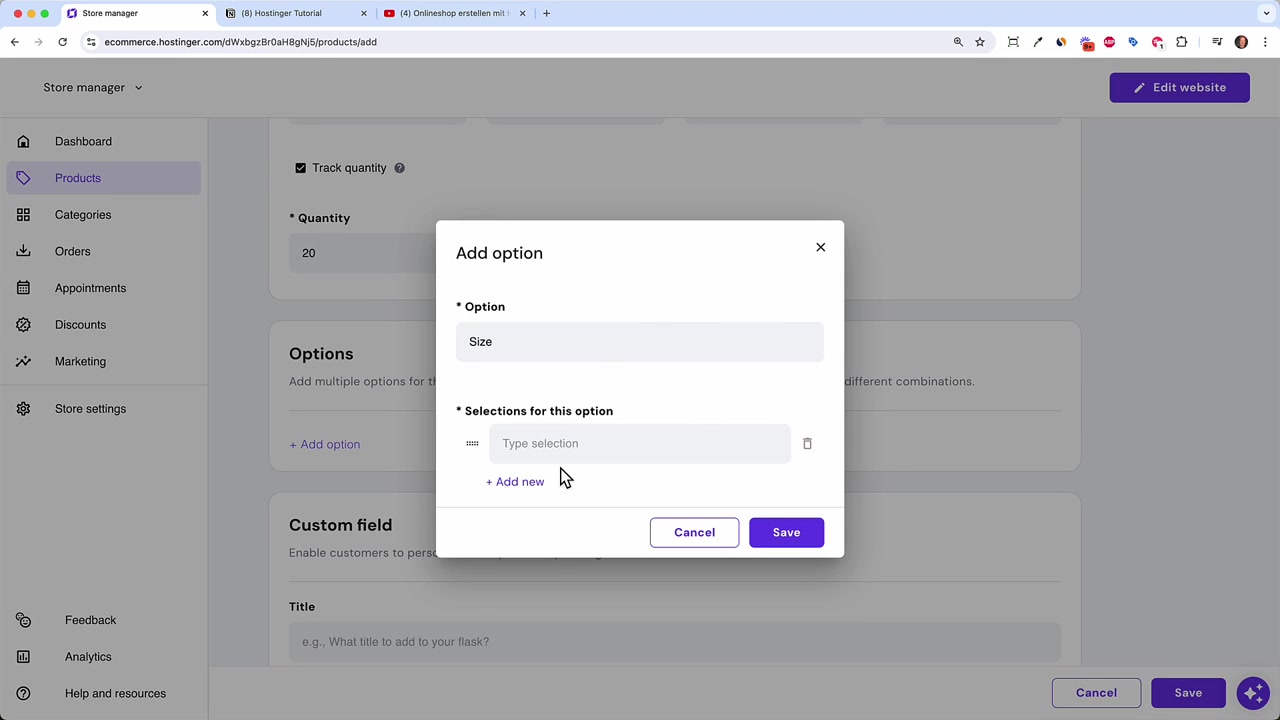Viewport: 1280px width, 720px height.
Task: Go to Categories section
Action: click(x=83, y=215)
